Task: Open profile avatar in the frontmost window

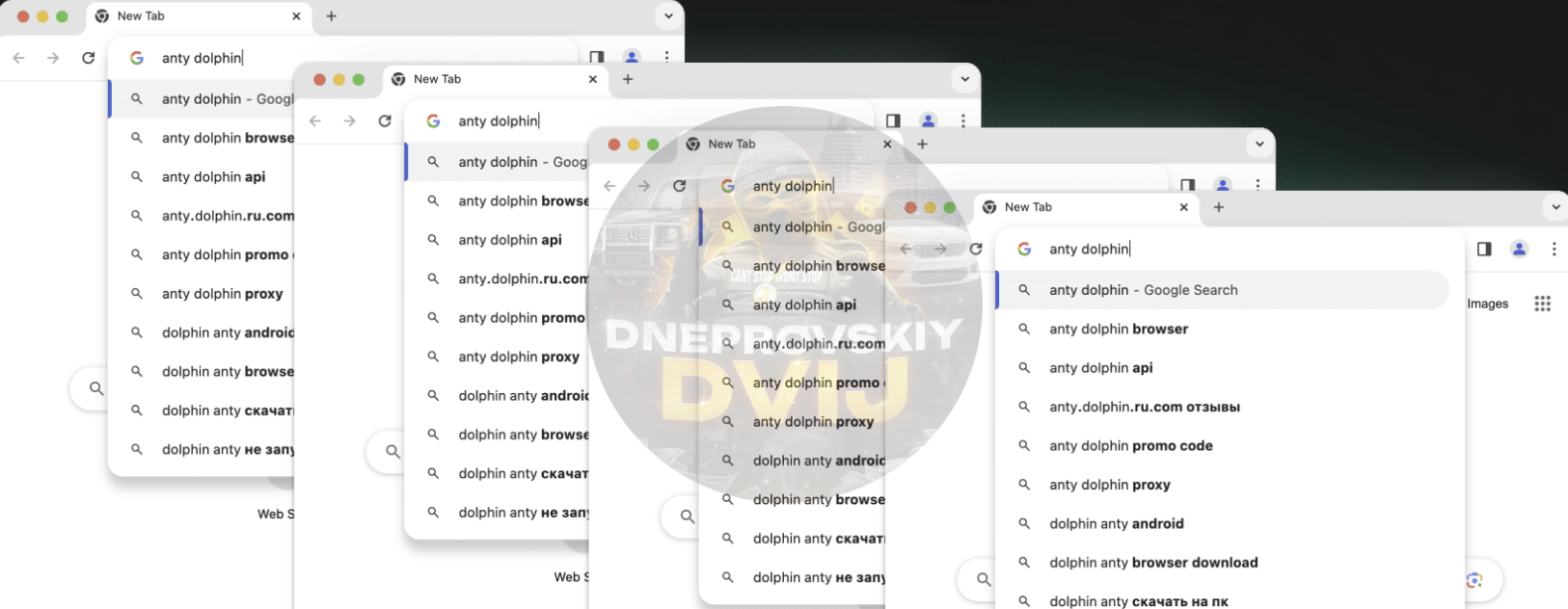Action: 1519,249
